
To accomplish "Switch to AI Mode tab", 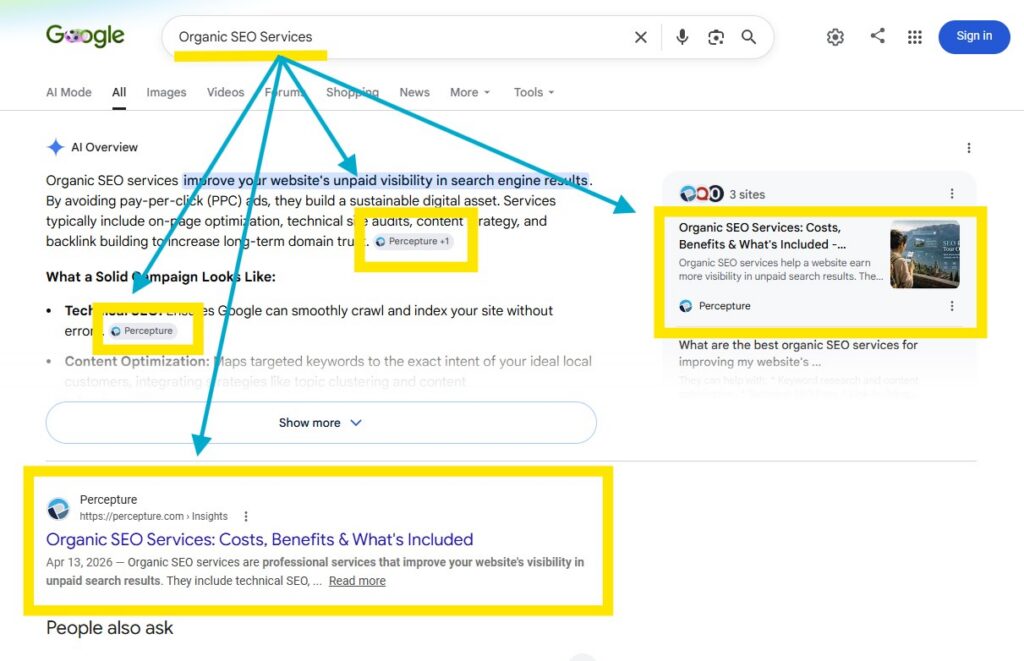I will pyautogui.click(x=69, y=93).
